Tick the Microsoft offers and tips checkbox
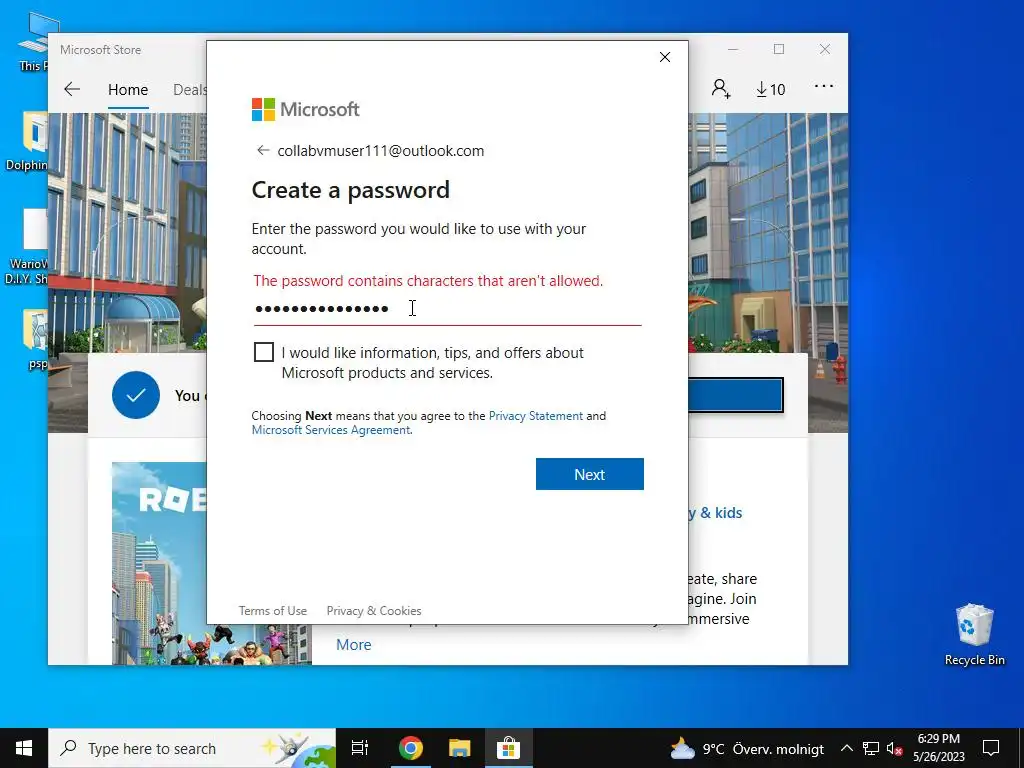 pos(264,352)
